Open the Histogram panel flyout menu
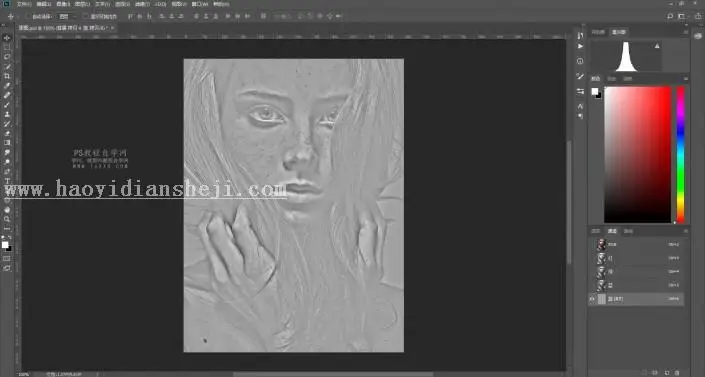705x377 pixels. pyautogui.click(x=685, y=32)
